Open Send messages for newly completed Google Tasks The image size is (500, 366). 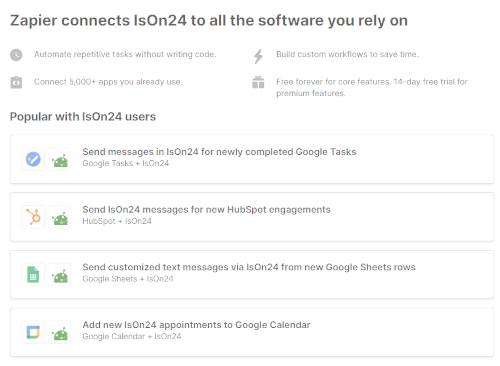pos(252,159)
